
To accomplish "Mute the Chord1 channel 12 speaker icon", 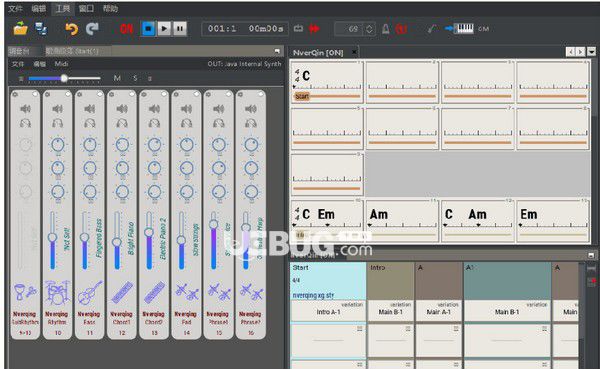I will click(122, 109).
